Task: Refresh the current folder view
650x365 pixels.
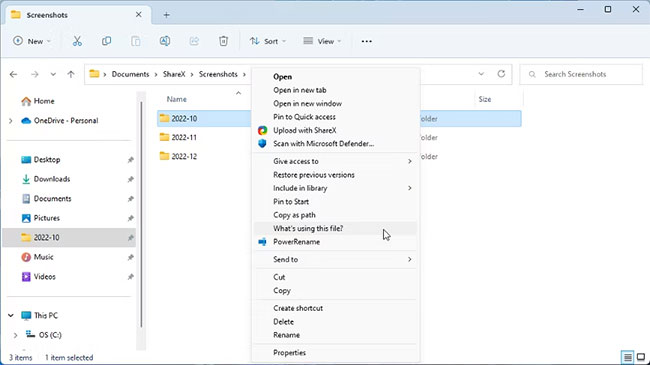Action: click(501, 74)
